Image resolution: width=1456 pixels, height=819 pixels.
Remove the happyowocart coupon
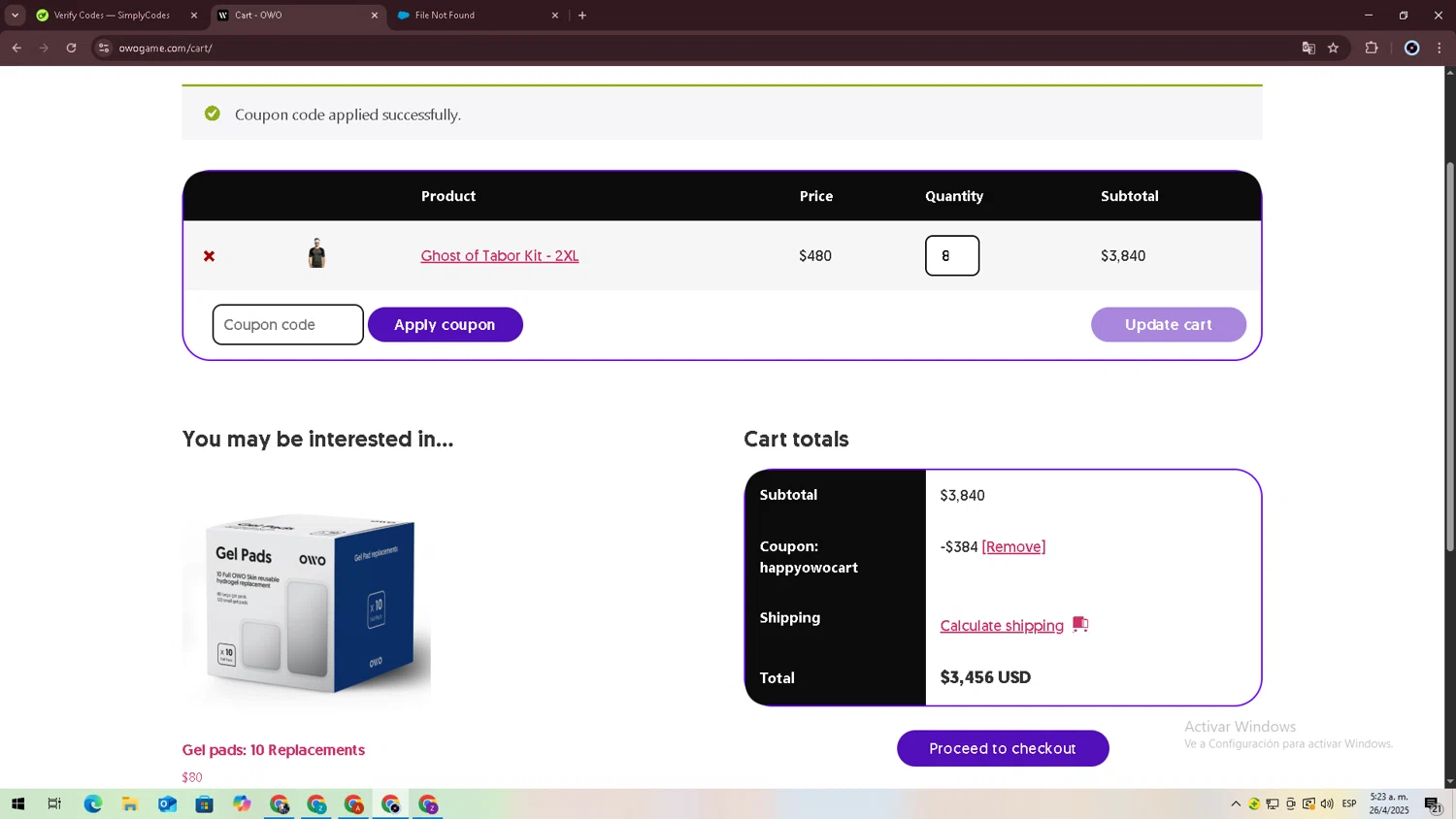point(1013,547)
